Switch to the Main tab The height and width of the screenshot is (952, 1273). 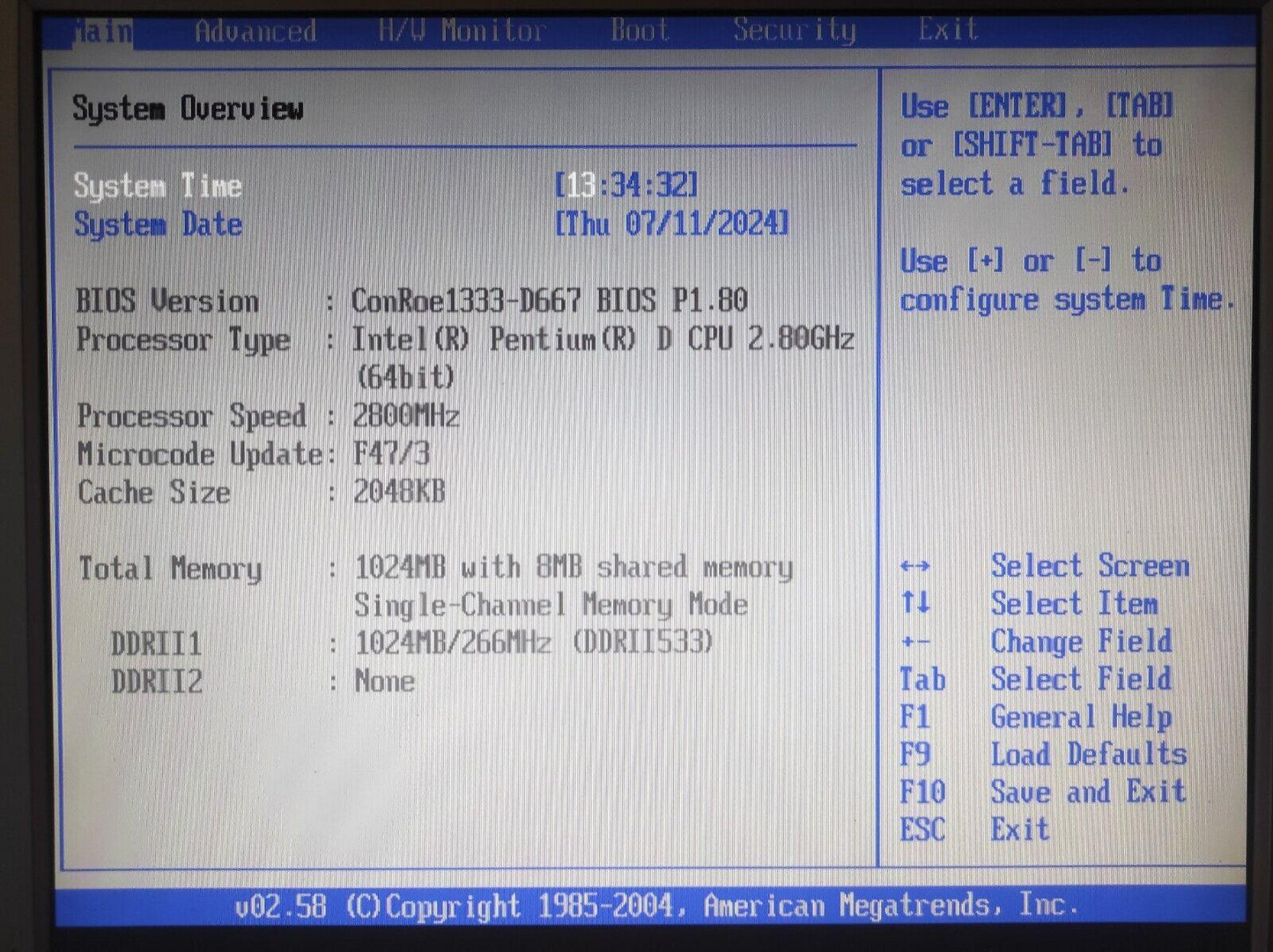102,32
